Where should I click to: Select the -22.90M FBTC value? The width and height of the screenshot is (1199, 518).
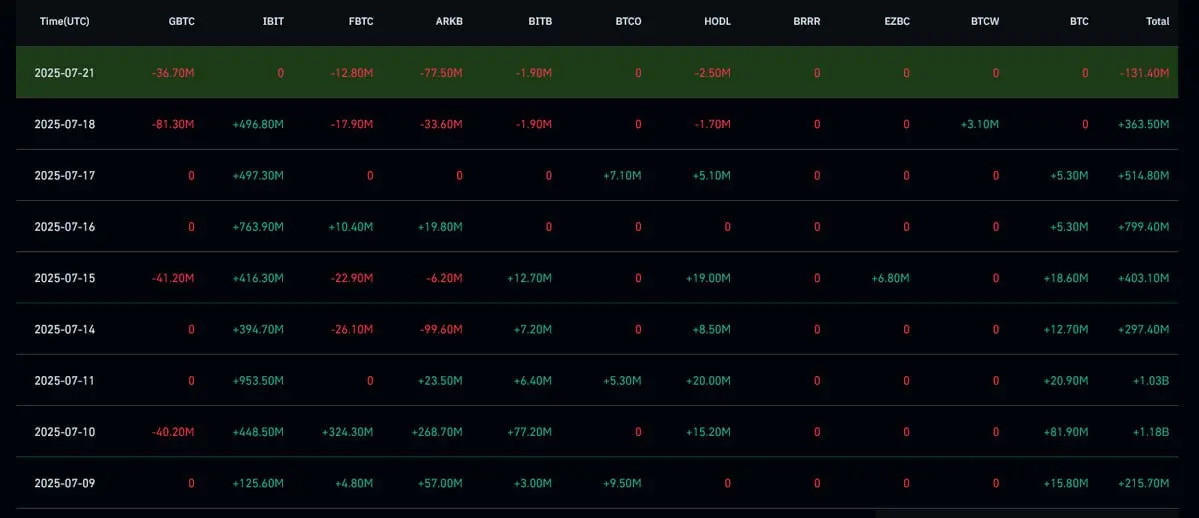pyautogui.click(x=352, y=278)
